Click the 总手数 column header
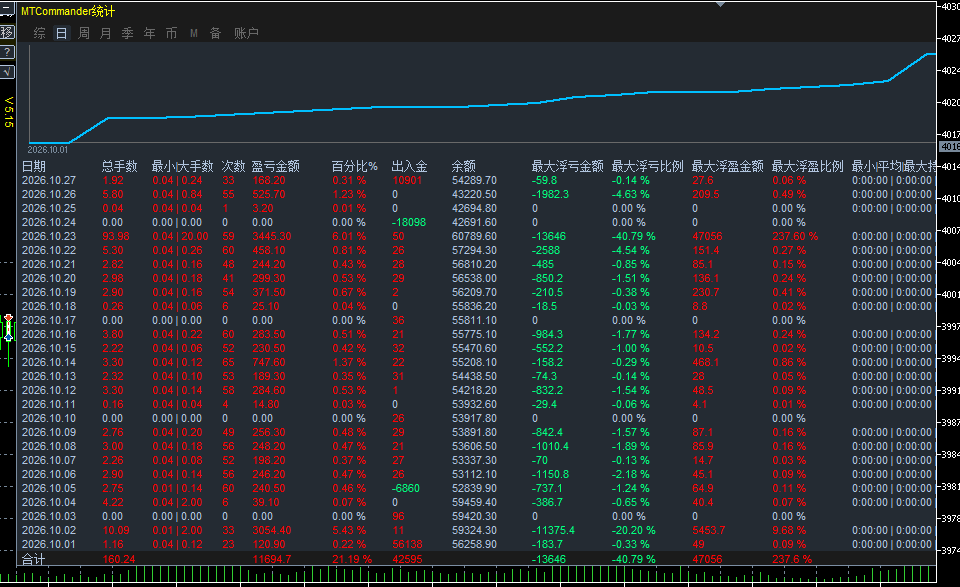960x587 pixels. [x=119, y=166]
